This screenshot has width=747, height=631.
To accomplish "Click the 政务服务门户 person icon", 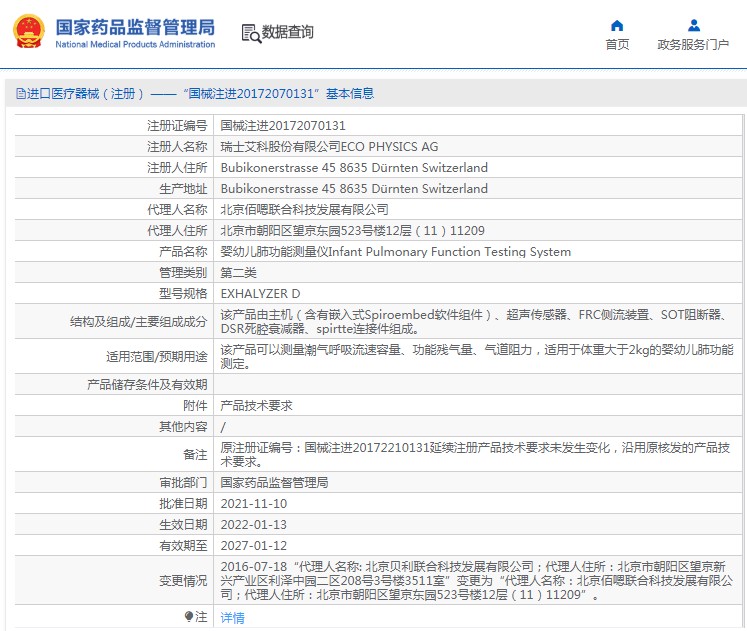I will 694,25.
